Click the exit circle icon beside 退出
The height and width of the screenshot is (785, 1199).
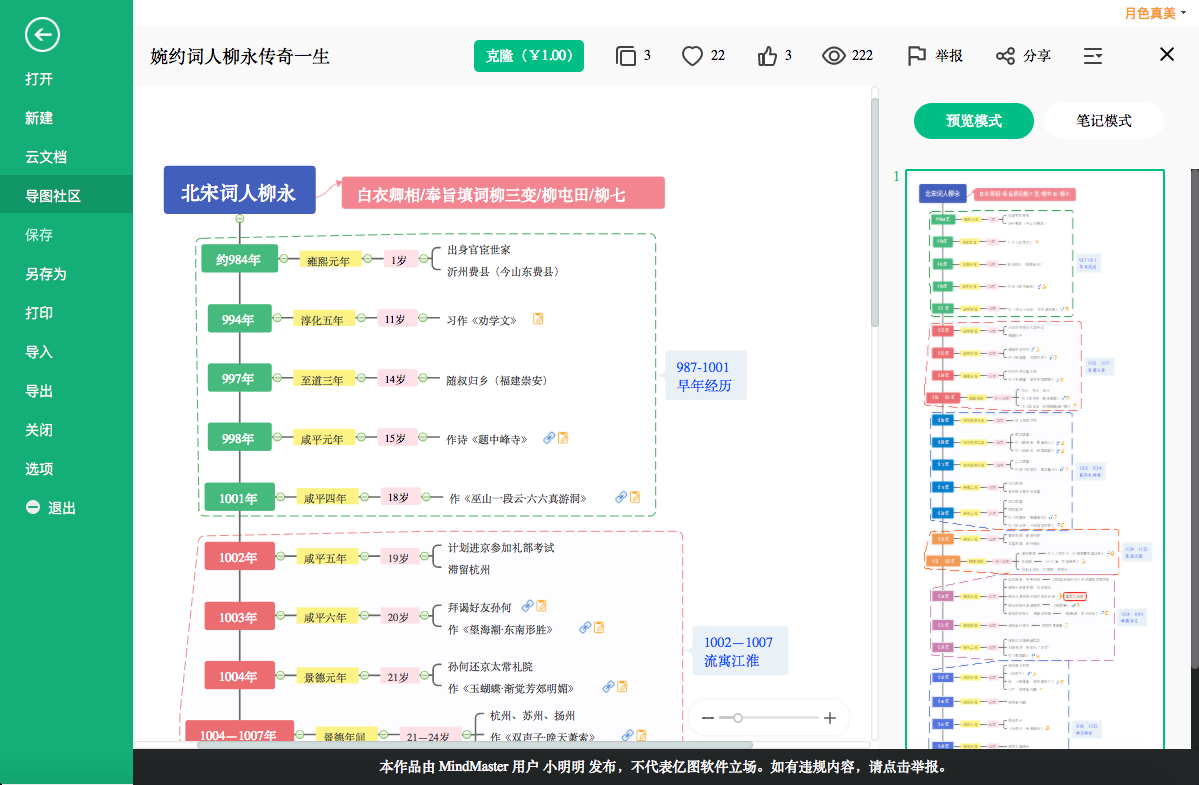tap(33, 507)
